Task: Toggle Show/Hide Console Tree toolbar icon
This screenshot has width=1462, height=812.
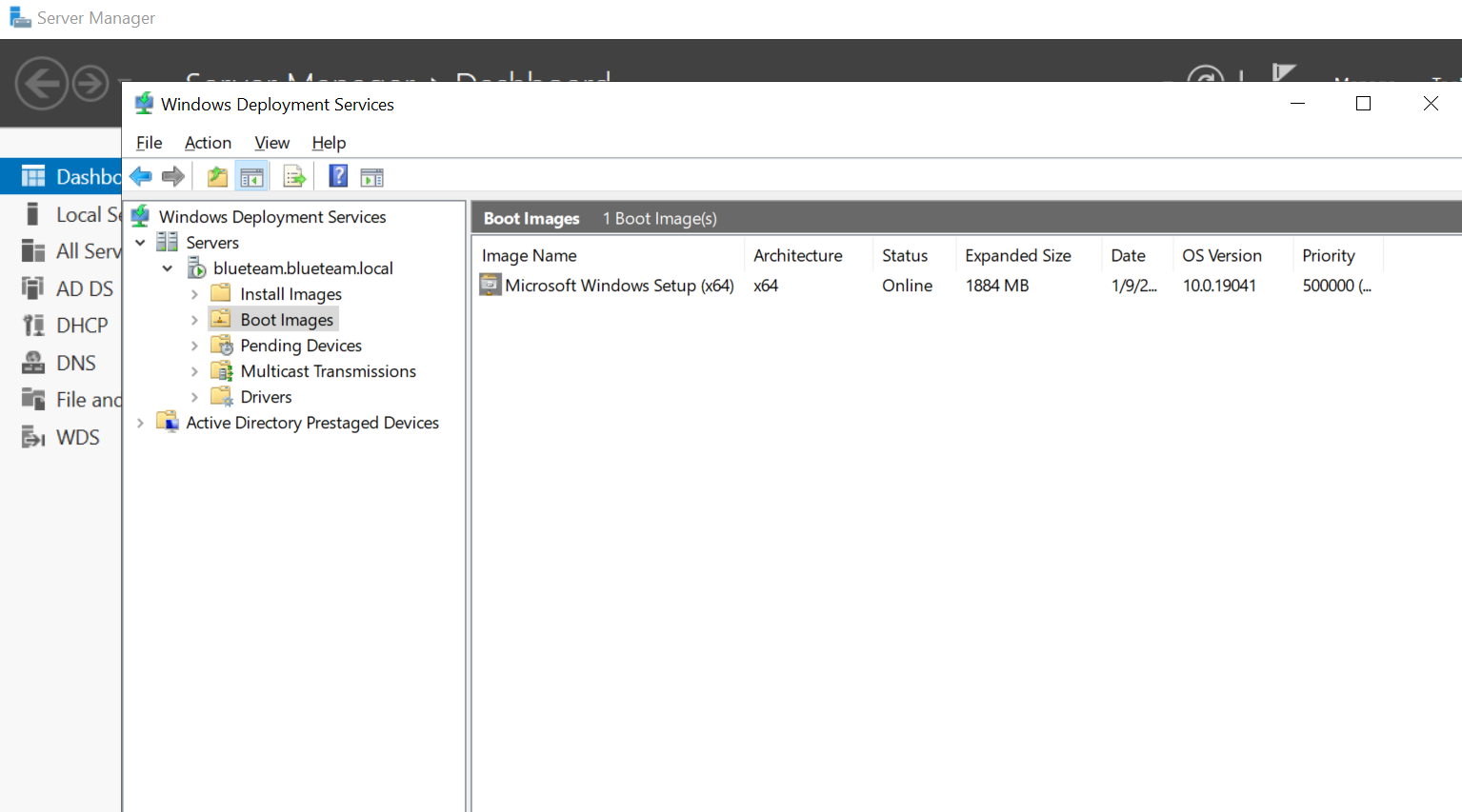Action: 251,177
